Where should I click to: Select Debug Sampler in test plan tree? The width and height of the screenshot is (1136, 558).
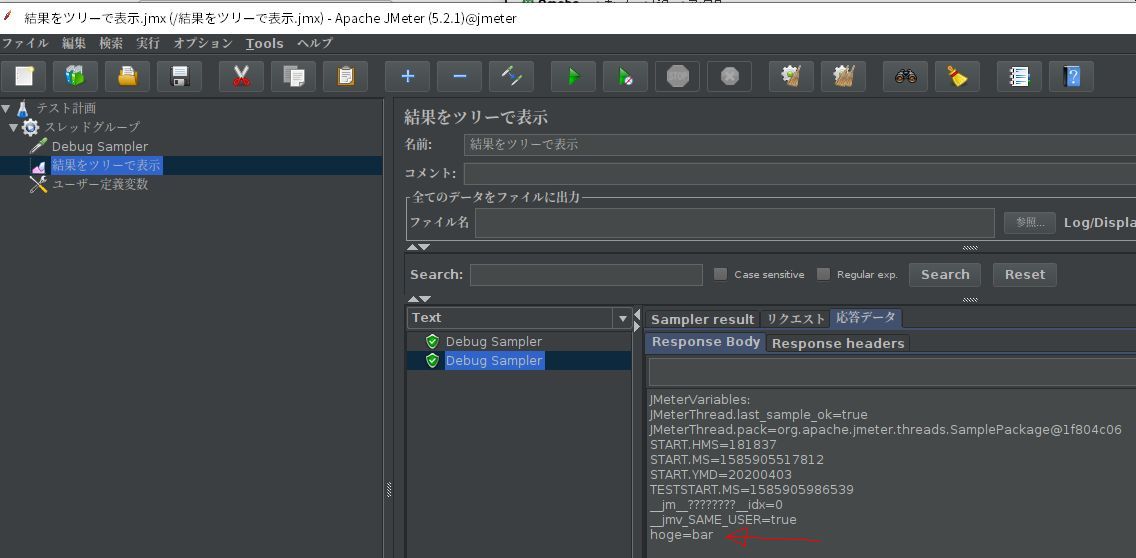(x=99, y=146)
